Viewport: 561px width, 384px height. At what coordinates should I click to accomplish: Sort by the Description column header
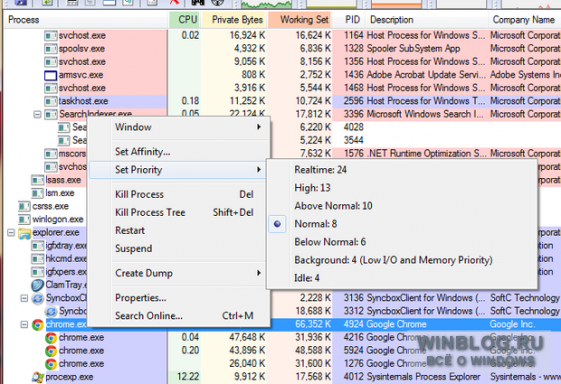426,20
